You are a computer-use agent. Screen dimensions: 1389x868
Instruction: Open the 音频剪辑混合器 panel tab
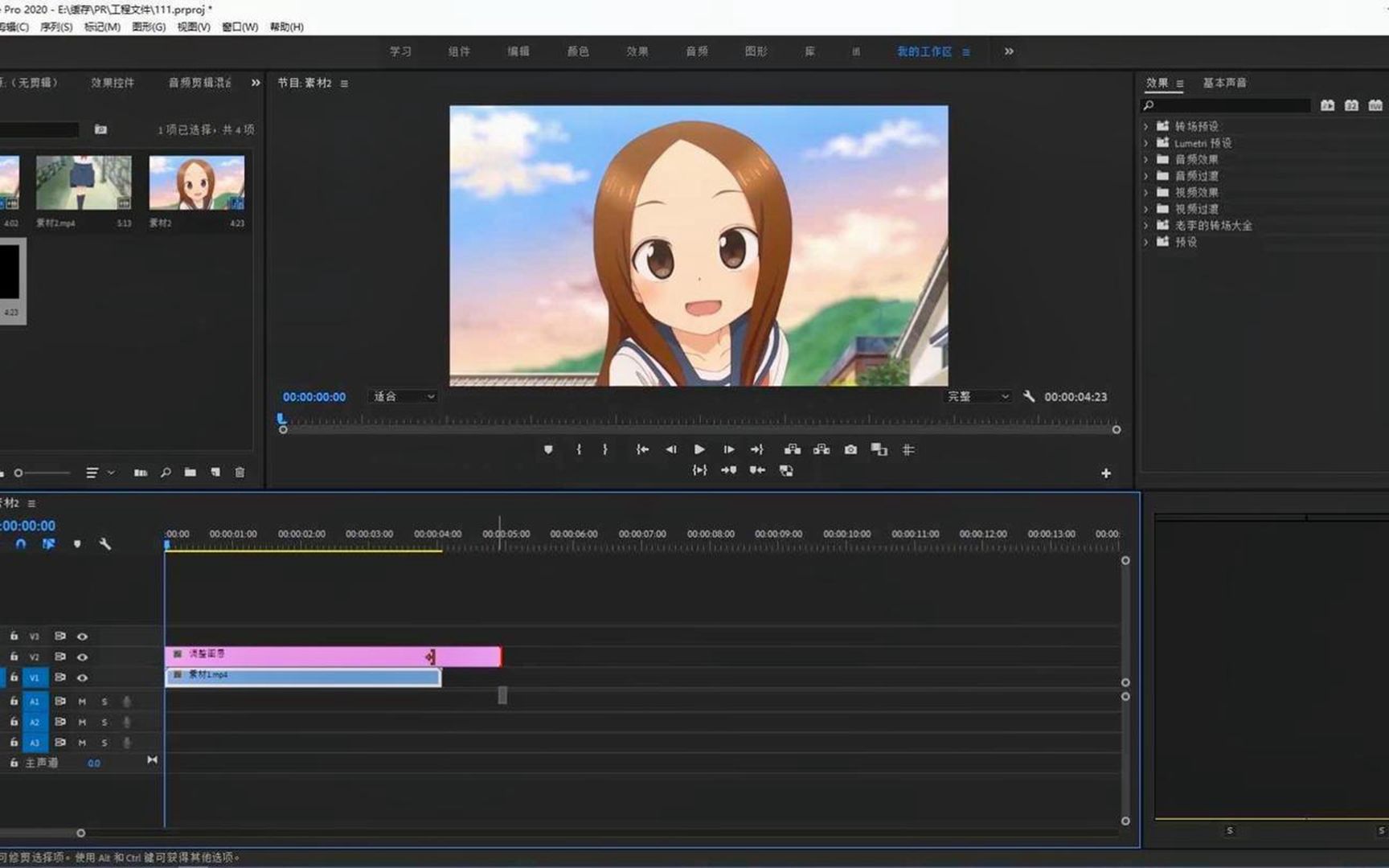[199, 83]
